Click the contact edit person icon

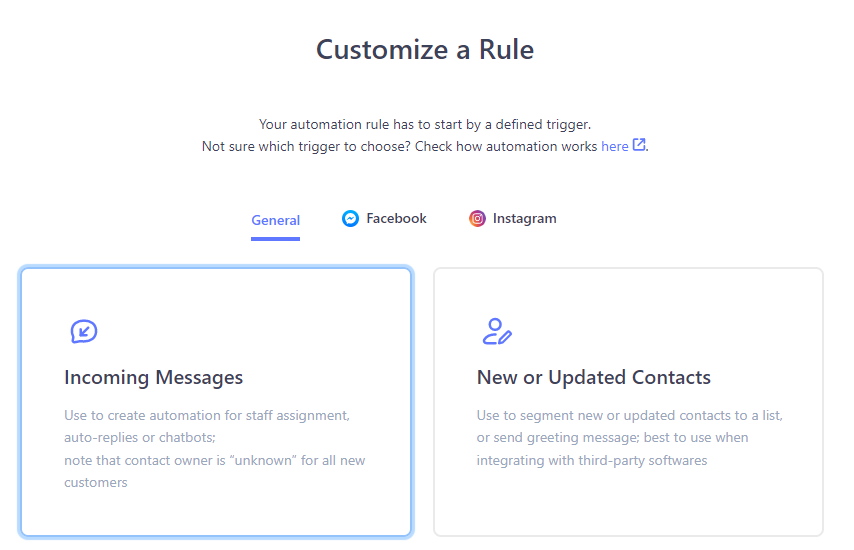coord(497,332)
